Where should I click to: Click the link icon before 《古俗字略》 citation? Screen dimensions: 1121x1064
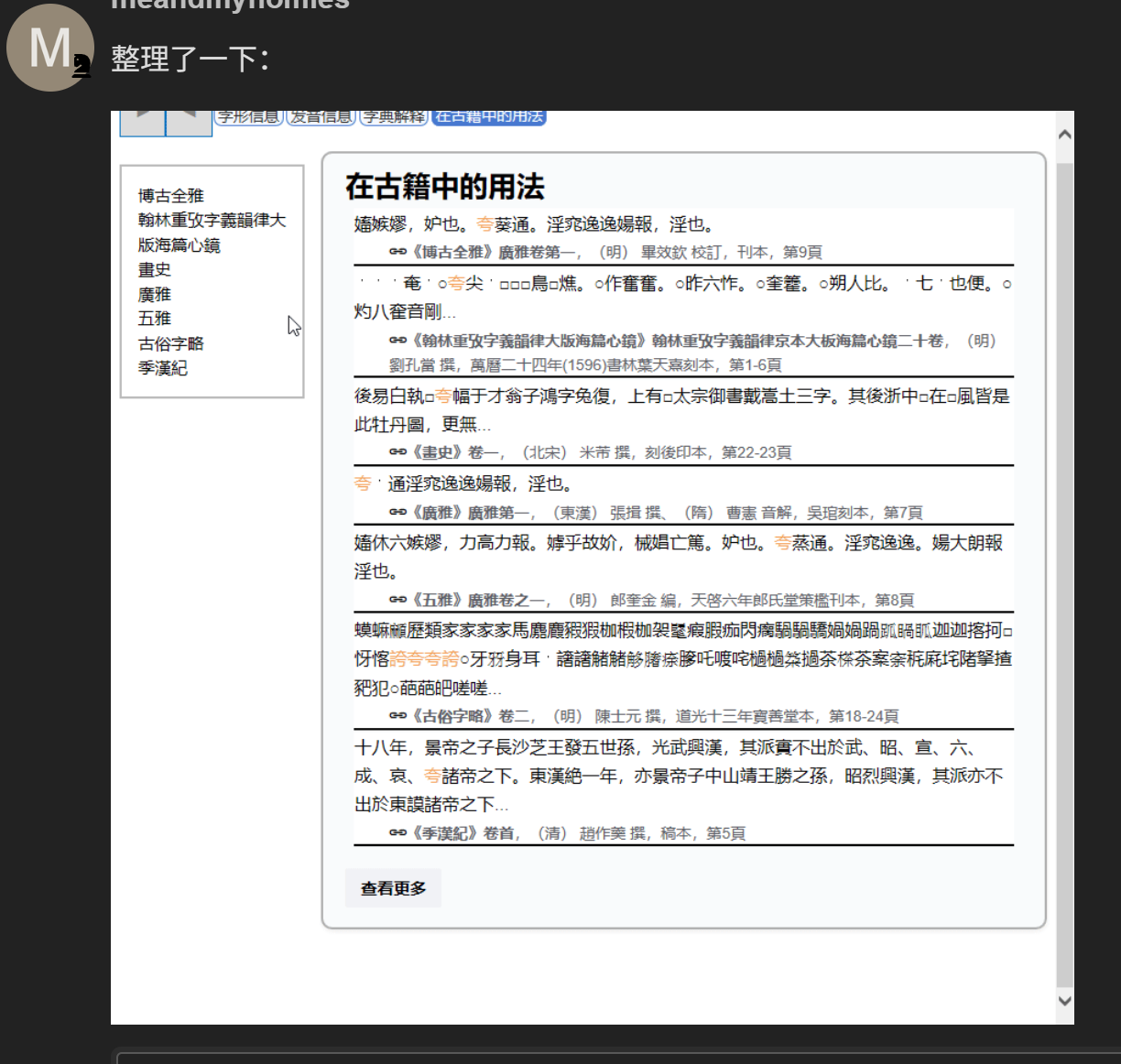pos(397,716)
